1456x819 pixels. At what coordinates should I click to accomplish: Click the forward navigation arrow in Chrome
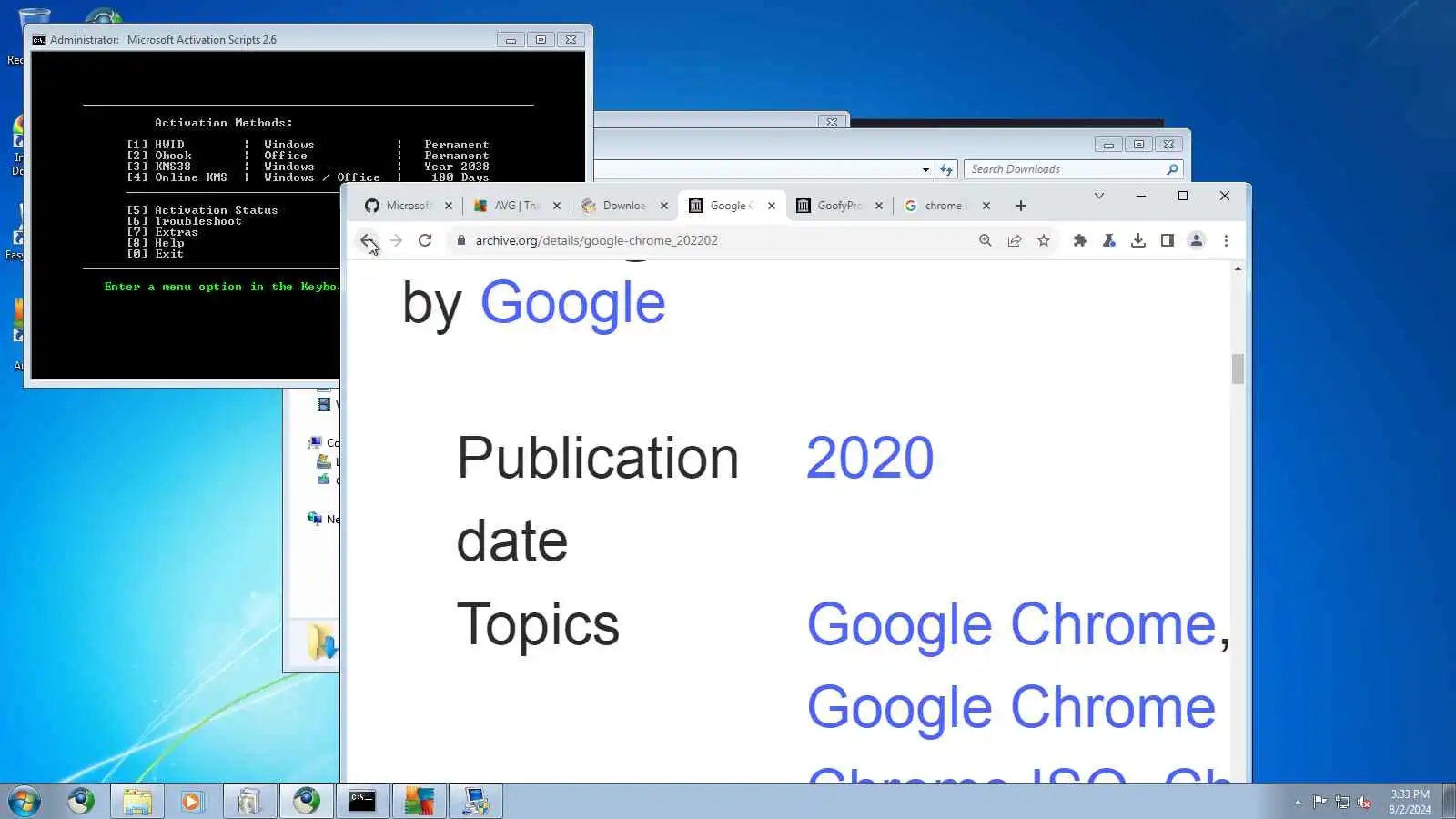(x=396, y=240)
